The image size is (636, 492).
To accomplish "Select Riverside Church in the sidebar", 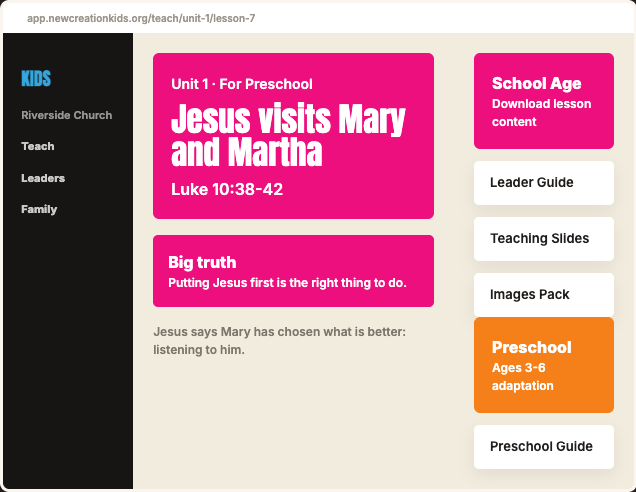I will (x=67, y=115).
